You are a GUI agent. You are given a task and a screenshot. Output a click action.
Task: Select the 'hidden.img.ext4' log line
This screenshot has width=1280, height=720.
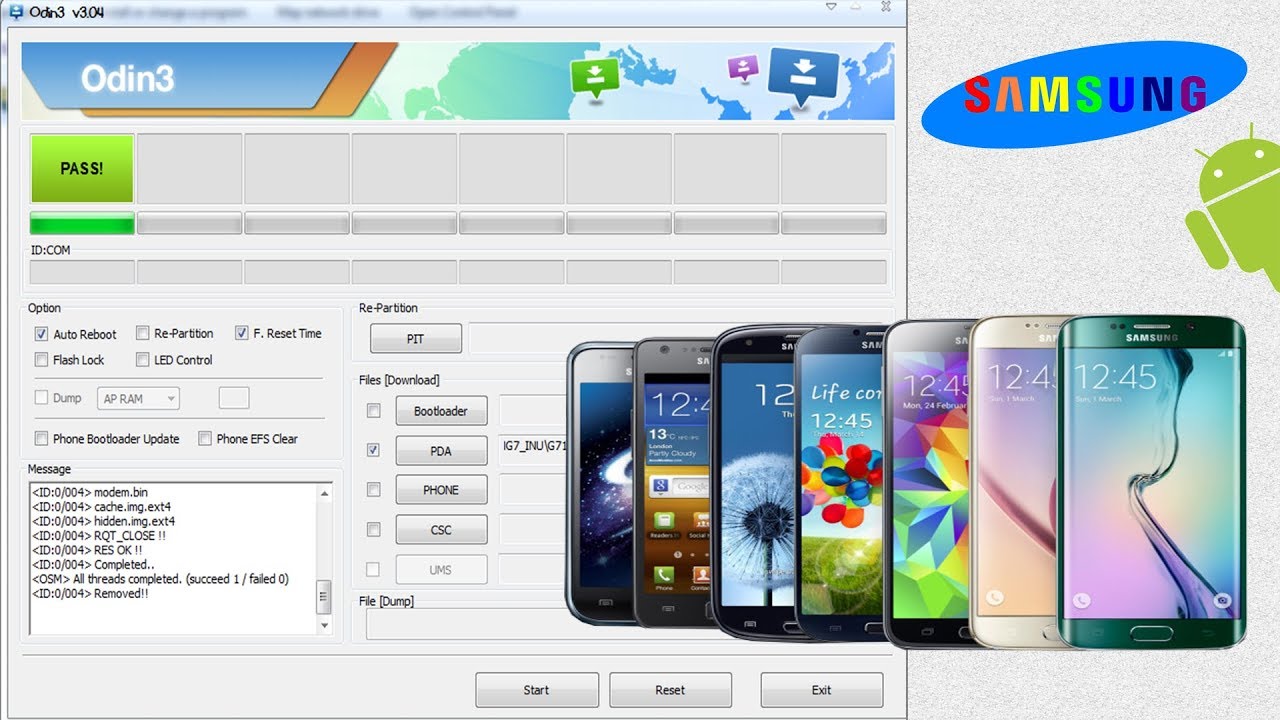point(104,521)
